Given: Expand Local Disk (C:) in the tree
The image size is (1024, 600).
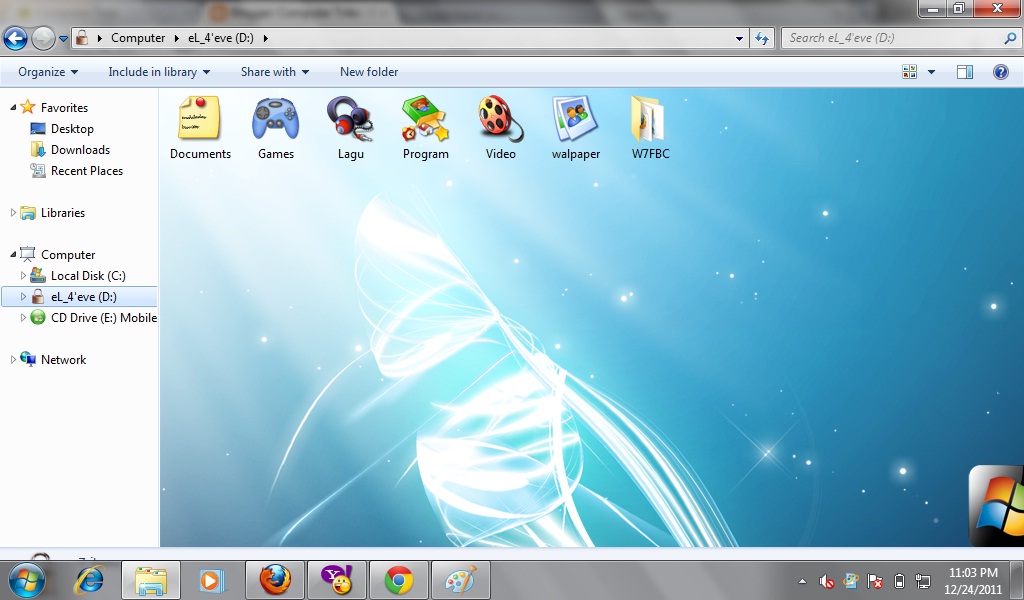Looking at the screenshot, I should (23, 275).
